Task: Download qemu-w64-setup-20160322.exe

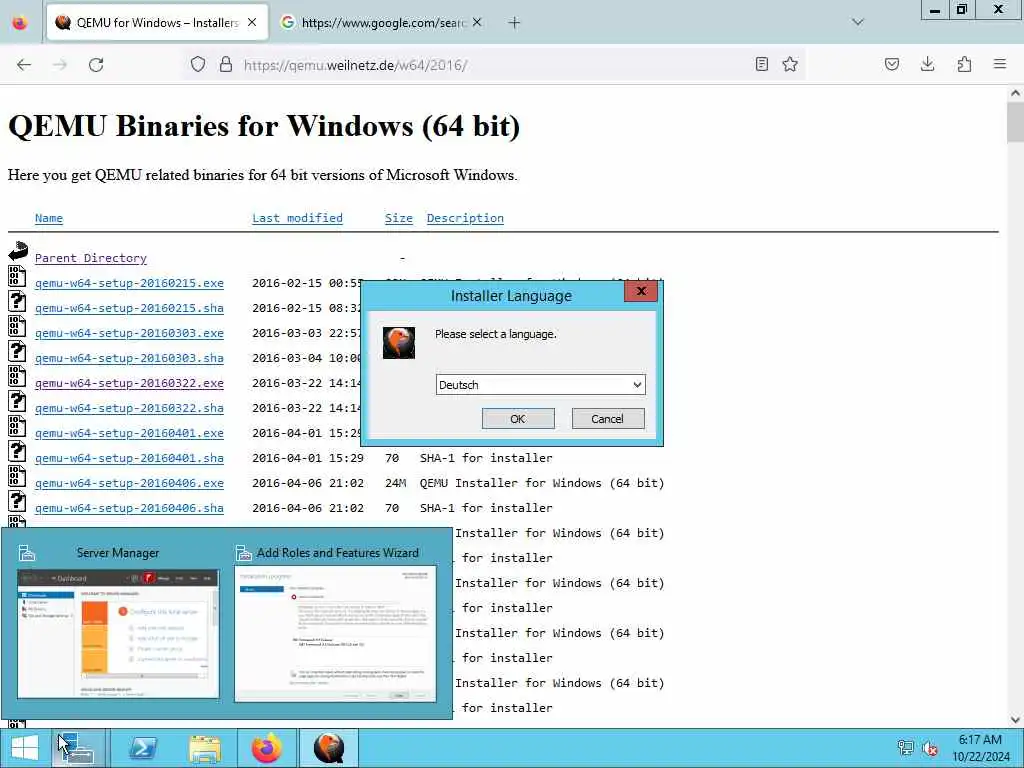Action: (129, 383)
